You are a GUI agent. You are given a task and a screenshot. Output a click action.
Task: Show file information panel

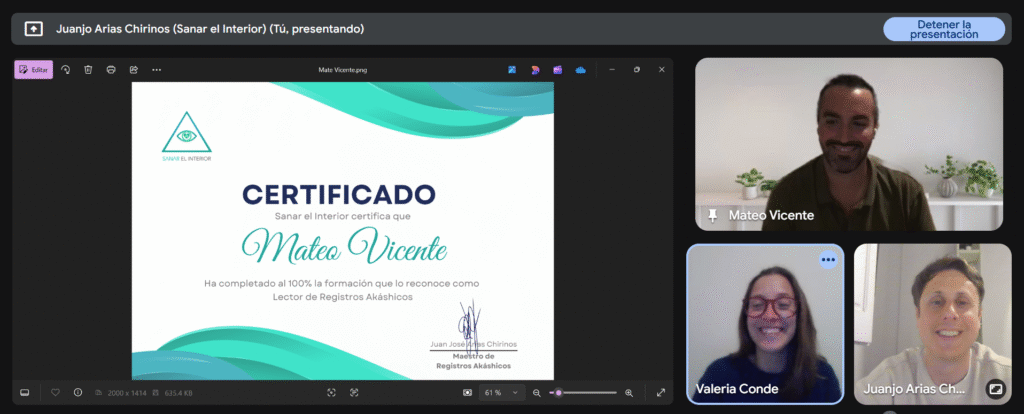(78, 392)
